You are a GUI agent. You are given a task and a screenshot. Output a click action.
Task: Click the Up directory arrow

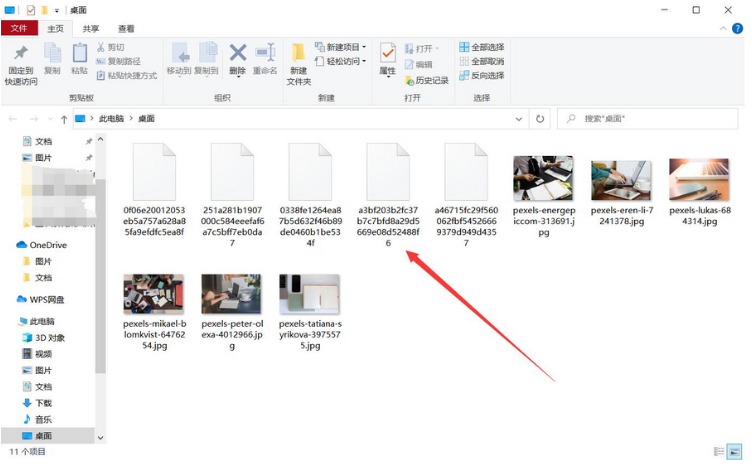[x=64, y=119]
